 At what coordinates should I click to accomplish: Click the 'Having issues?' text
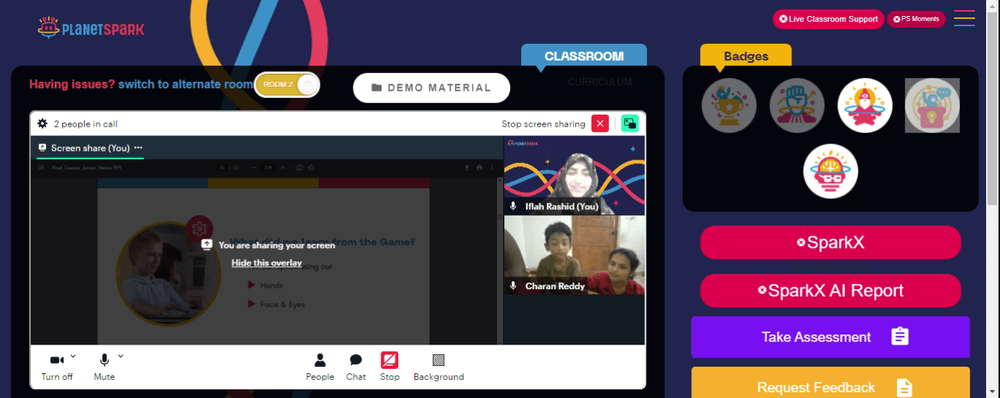point(72,84)
